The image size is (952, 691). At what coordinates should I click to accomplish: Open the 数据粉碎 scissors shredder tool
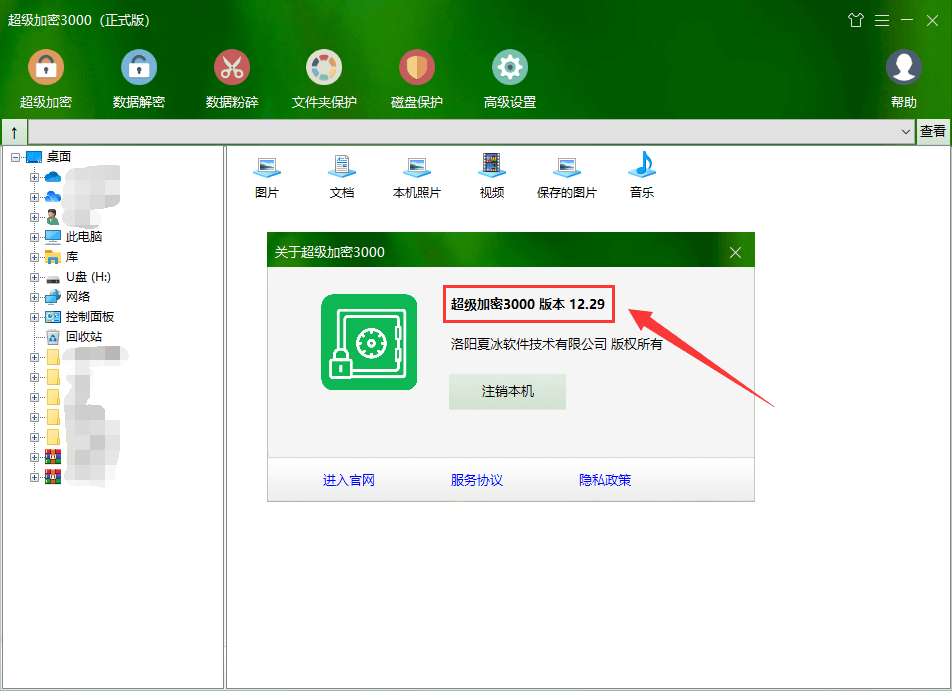click(232, 79)
